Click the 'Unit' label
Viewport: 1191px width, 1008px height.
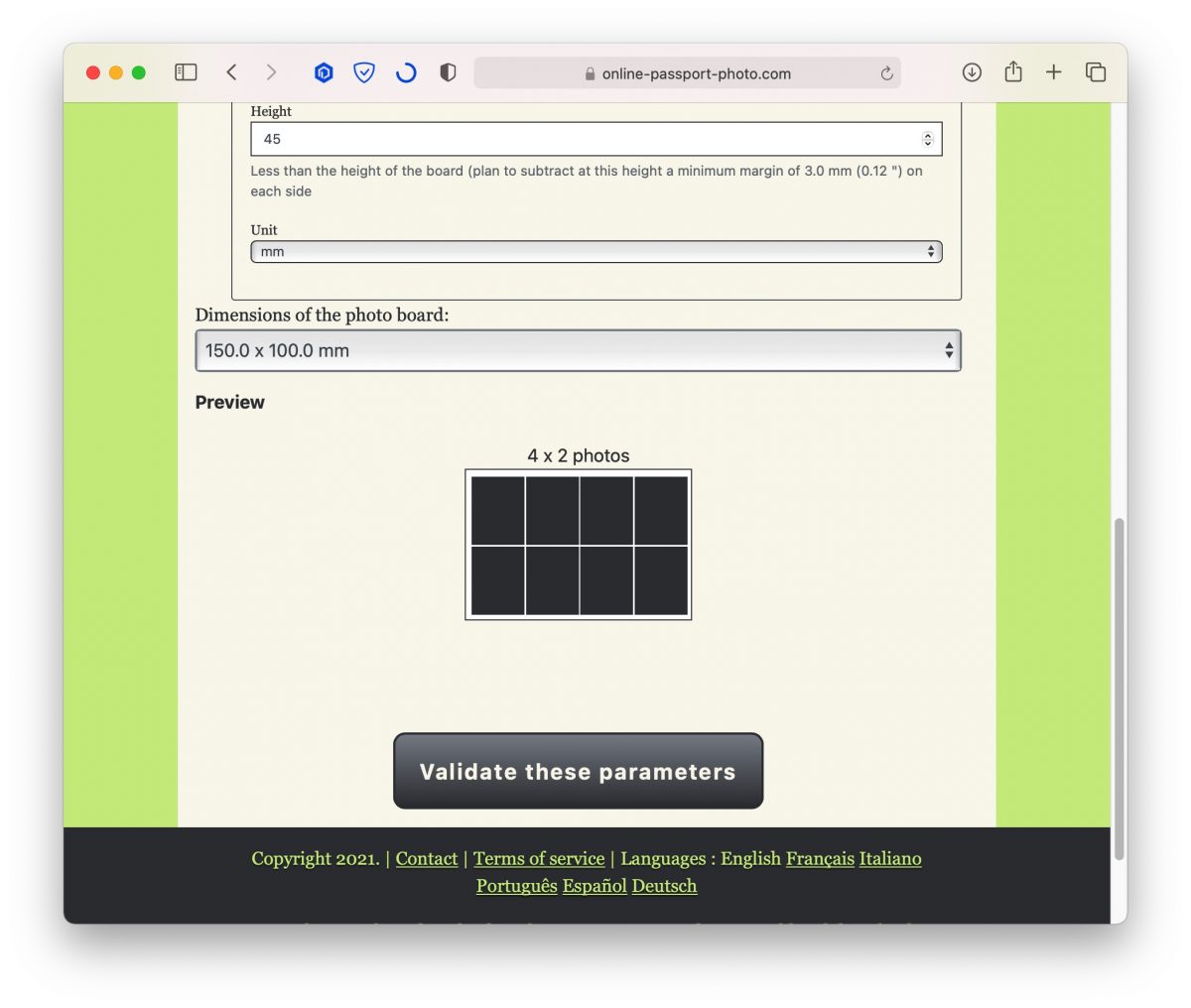click(x=264, y=230)
